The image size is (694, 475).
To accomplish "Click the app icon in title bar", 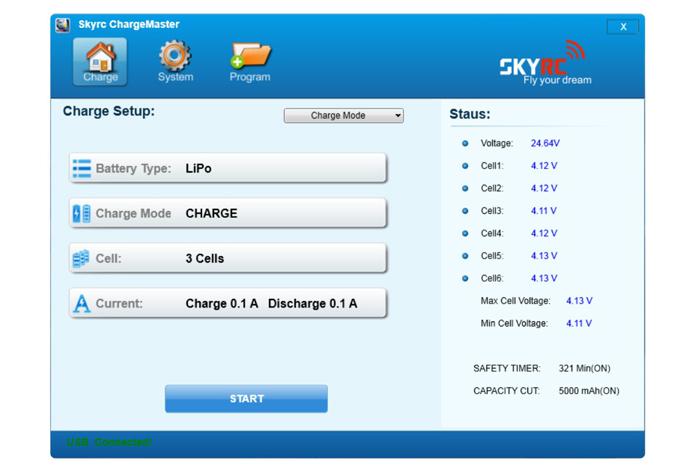I will (x=62, y=24).
